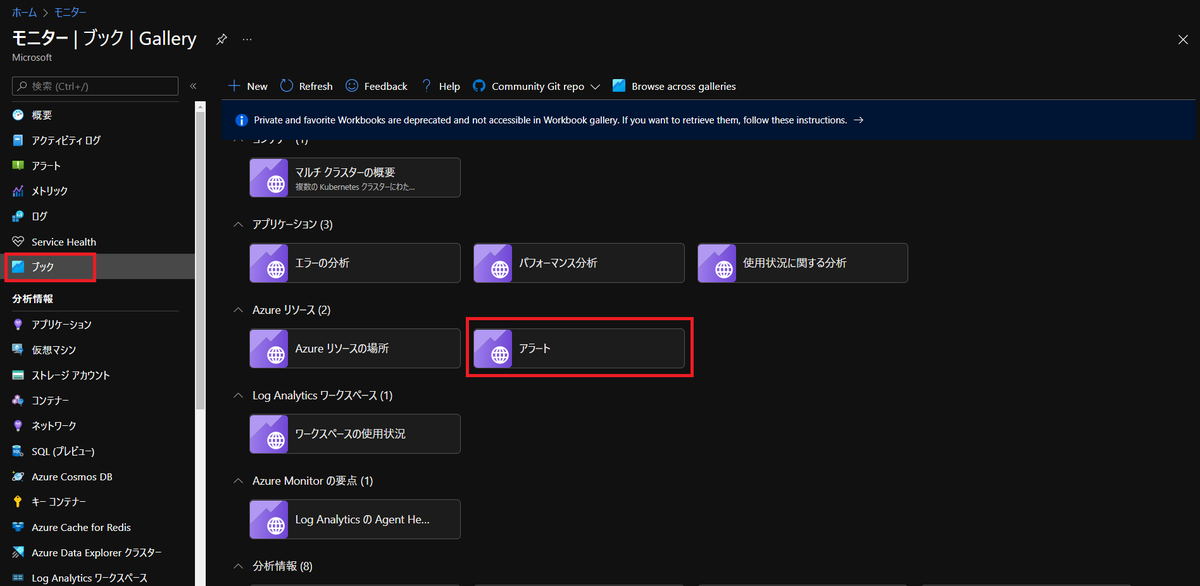This screenshot has height=586, width=1200.
Task: Open the Community Git repo dropdown arrow
Action: coord(596,87)
